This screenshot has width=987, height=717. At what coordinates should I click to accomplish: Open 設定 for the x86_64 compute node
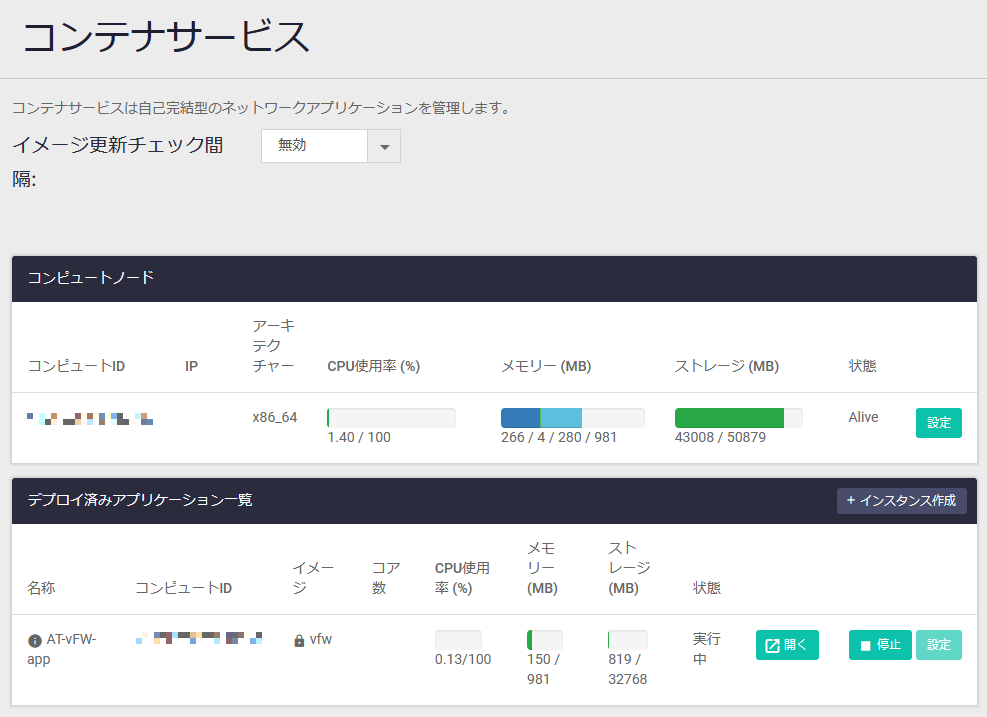point(938,423)
